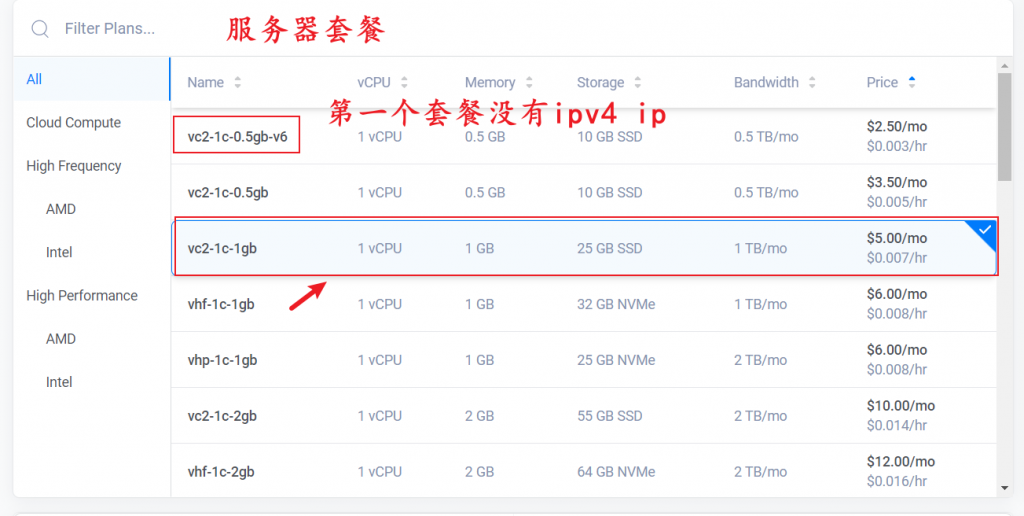Click the search magnifier icon
The width and height of the screenshot is (1024, 516).
[40, 29]
